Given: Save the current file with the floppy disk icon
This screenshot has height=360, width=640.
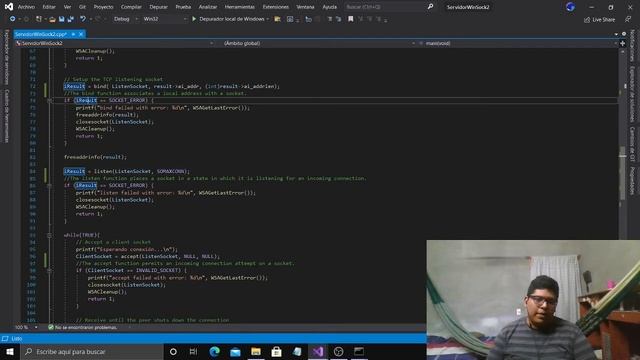Looking at the screenshot, I should click(62, 19).
